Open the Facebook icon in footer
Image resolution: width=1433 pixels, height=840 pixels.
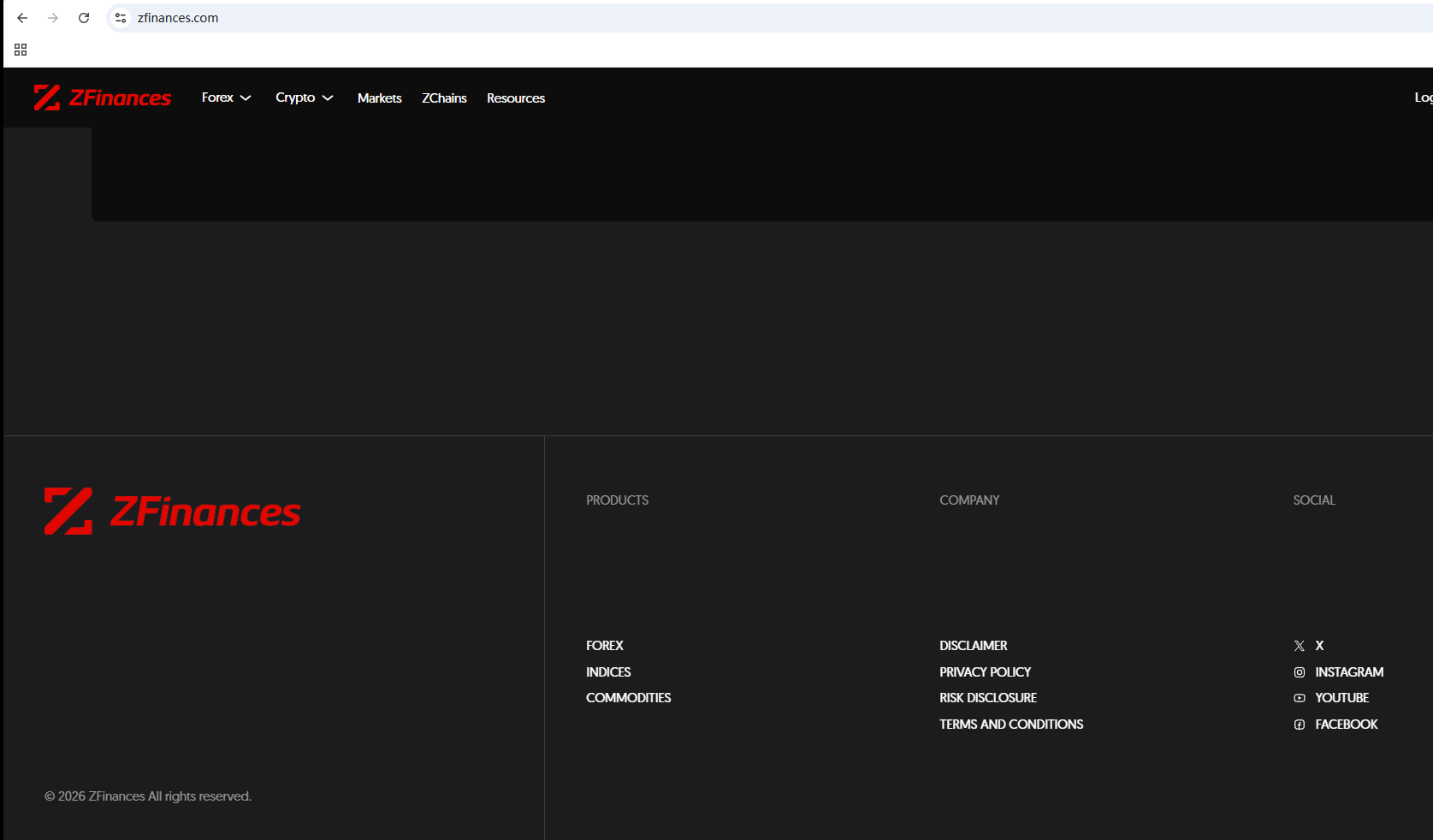pyautogui.click(x=1300, y=725)
